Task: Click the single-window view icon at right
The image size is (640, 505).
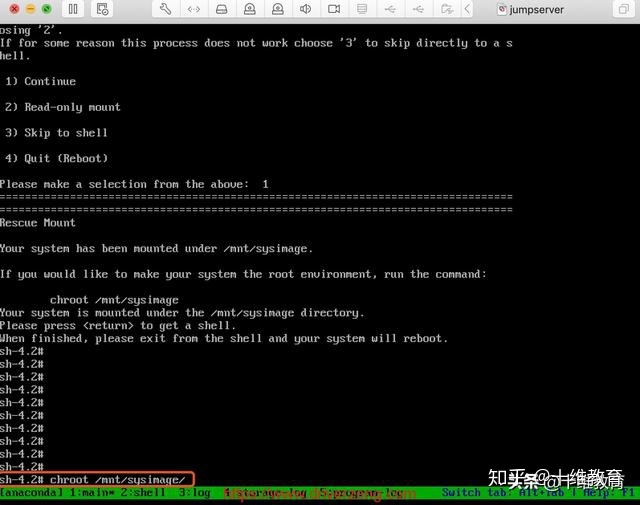Action: click(623, 9)
